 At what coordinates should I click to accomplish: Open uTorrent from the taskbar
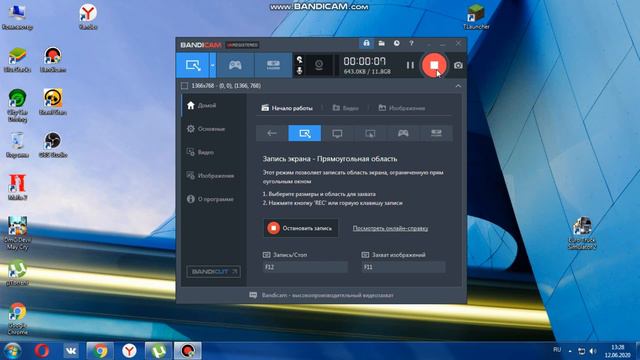click(x=158, y=351)
